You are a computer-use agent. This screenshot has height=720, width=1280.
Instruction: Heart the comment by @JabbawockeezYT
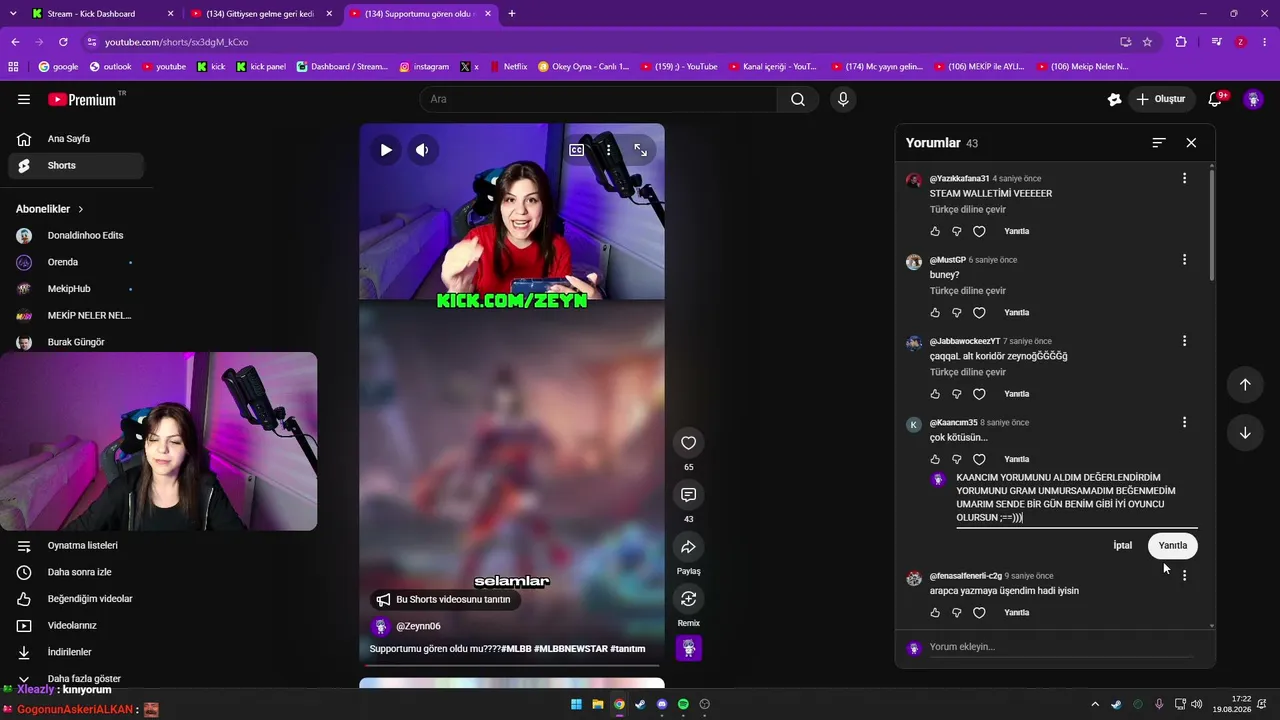979,394
